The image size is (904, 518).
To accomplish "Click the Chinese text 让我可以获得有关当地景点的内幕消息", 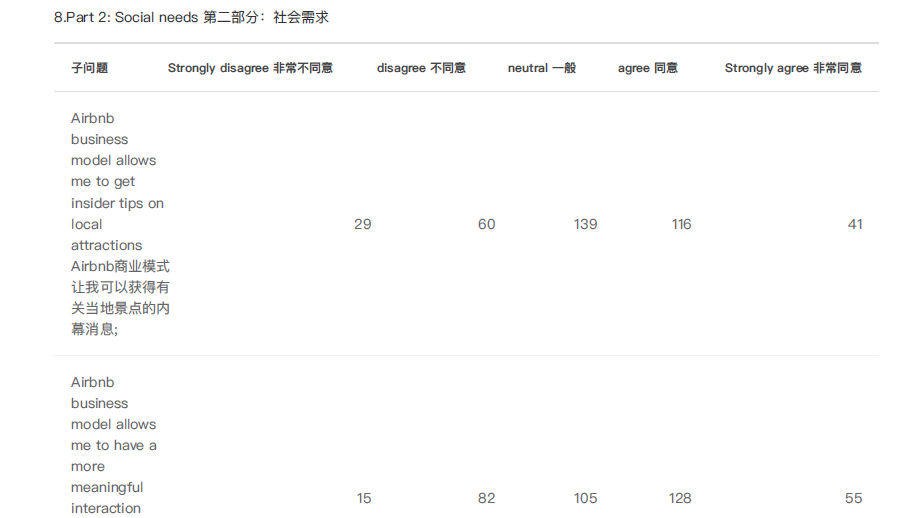I will pyautogui.click(x=120, y=297).
